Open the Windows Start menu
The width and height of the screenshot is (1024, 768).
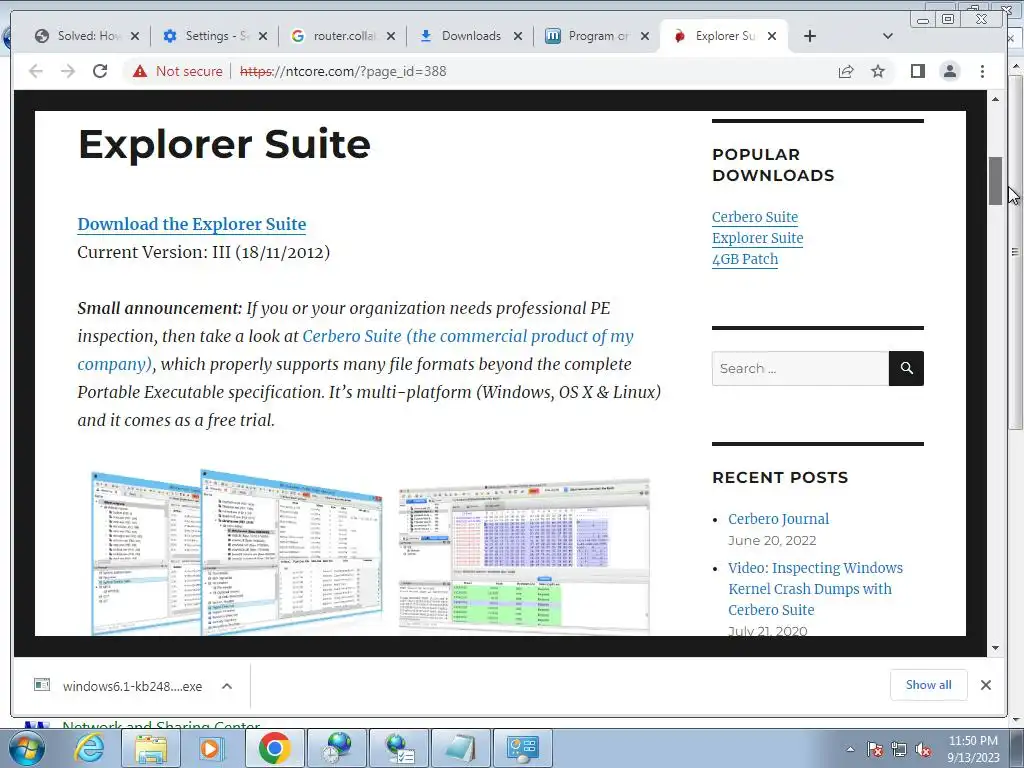(x=26, y=748)
